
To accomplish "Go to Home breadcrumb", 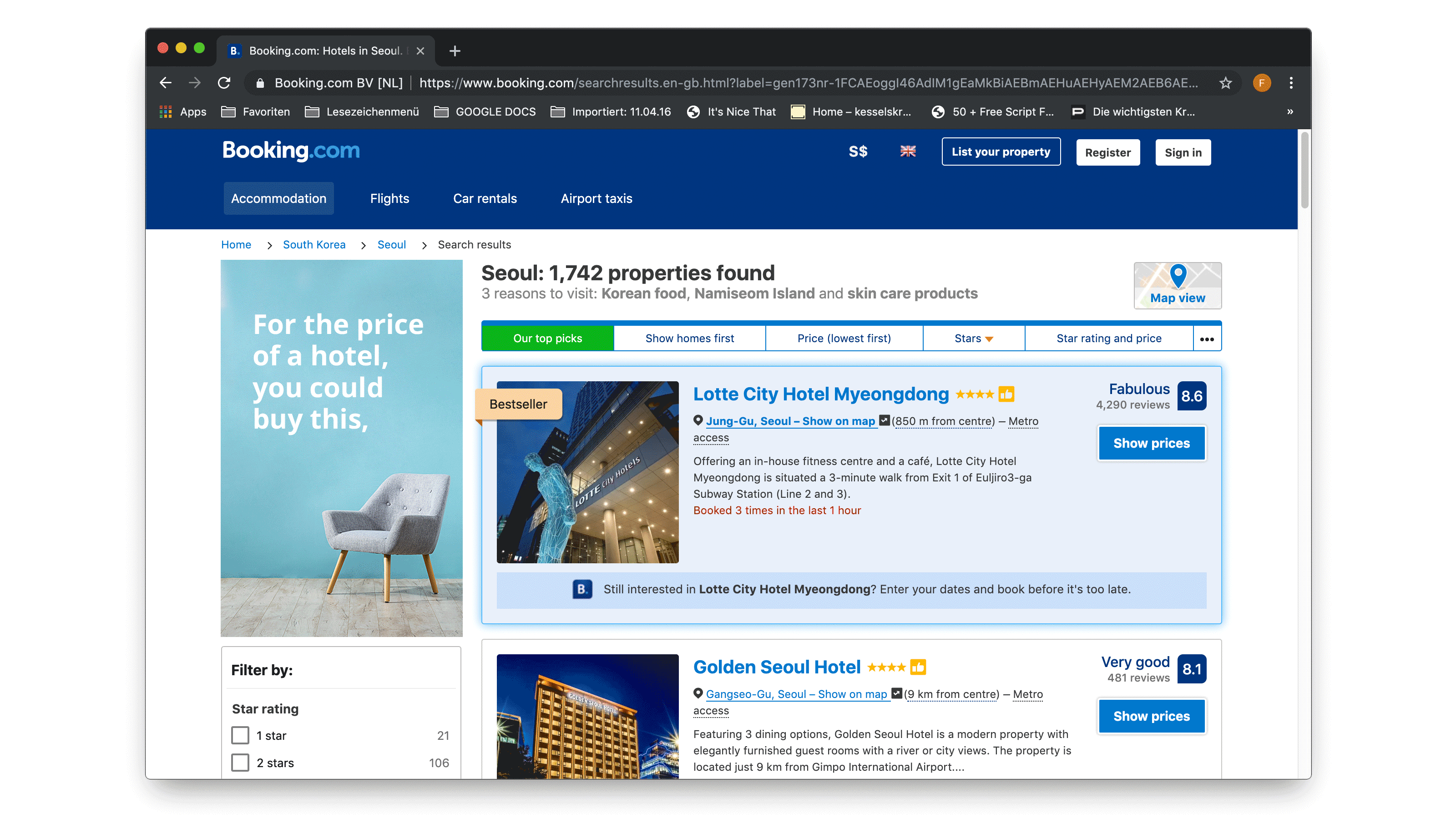I will pos(236,245).
